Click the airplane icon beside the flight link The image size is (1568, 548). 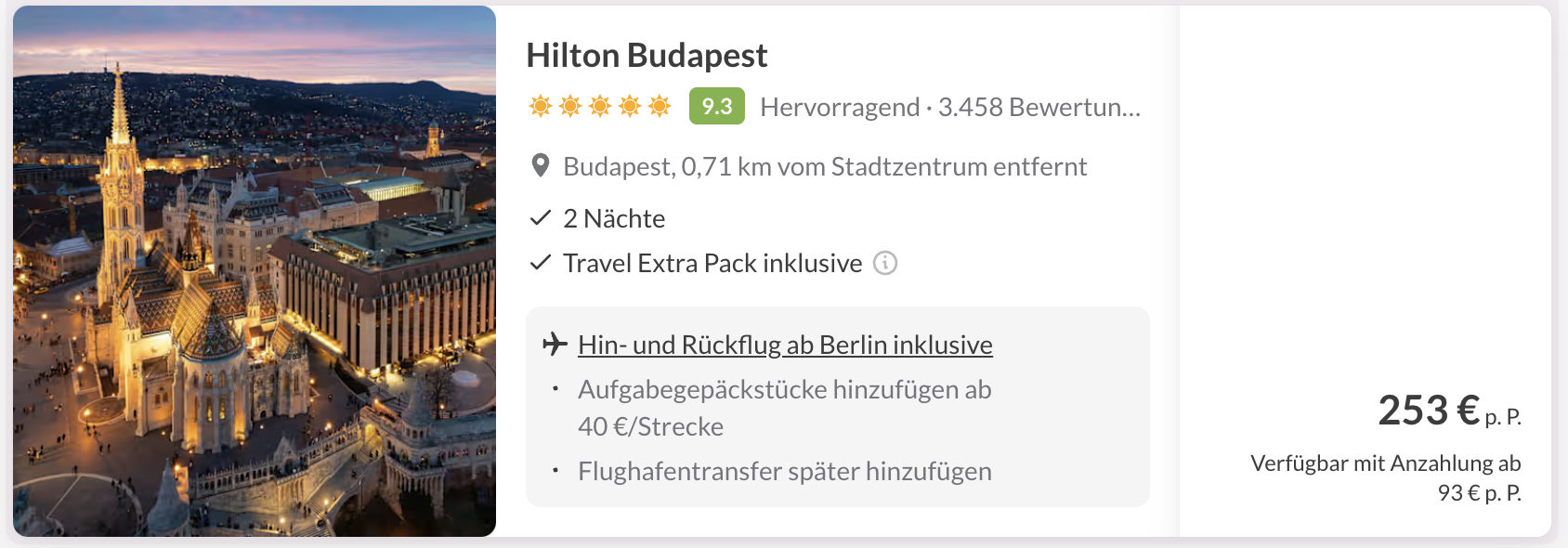click(x=555, y=344)
